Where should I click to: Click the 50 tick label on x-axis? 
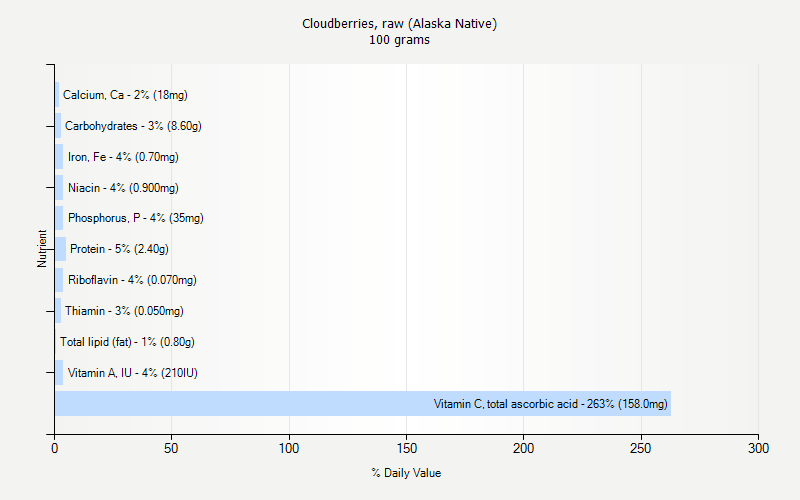click(172, 449)
